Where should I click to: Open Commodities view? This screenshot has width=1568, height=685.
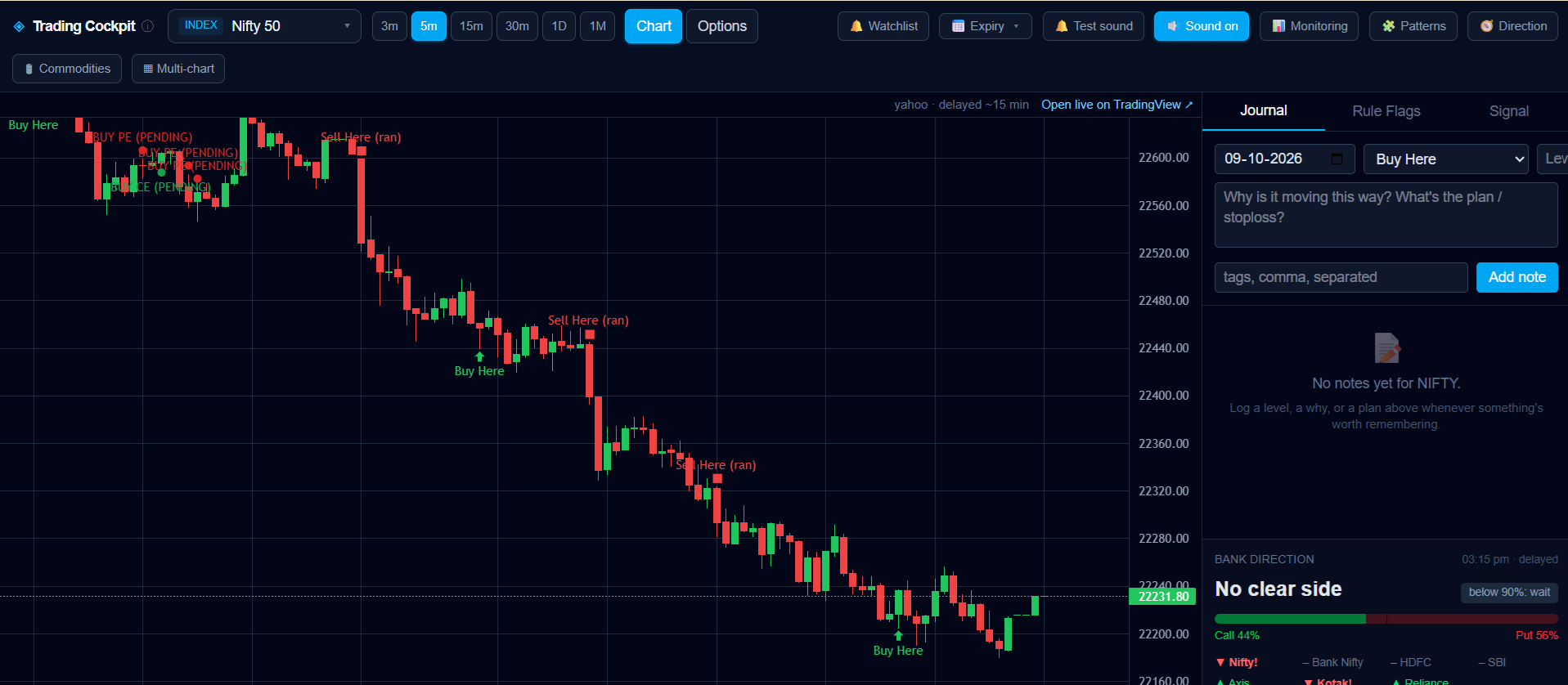[x=67, y=69]
